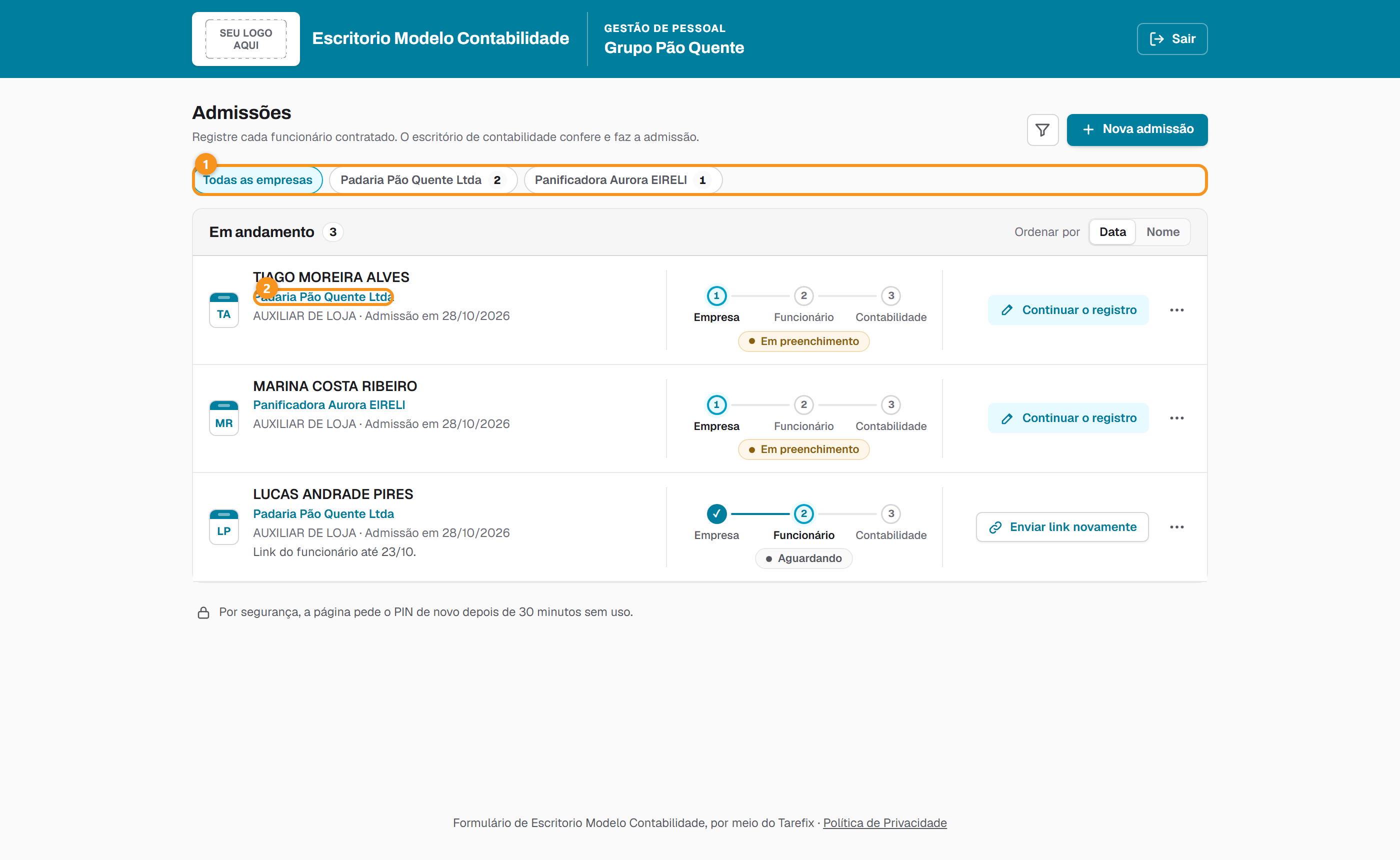Filter by Padaria Pão Quente Ltda tab
The width and height of the screenshot is (1400, 860).
(x=423, y=180)
